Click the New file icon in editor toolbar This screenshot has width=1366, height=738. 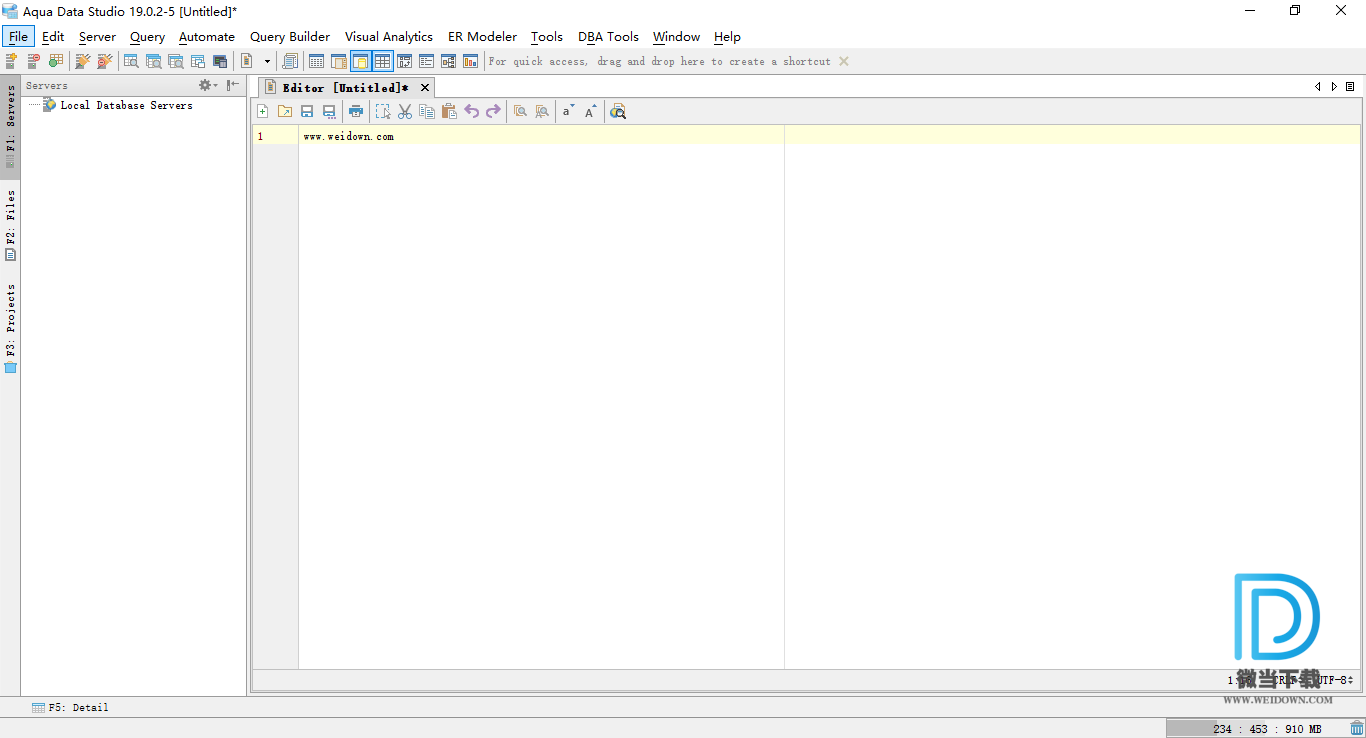263,111
